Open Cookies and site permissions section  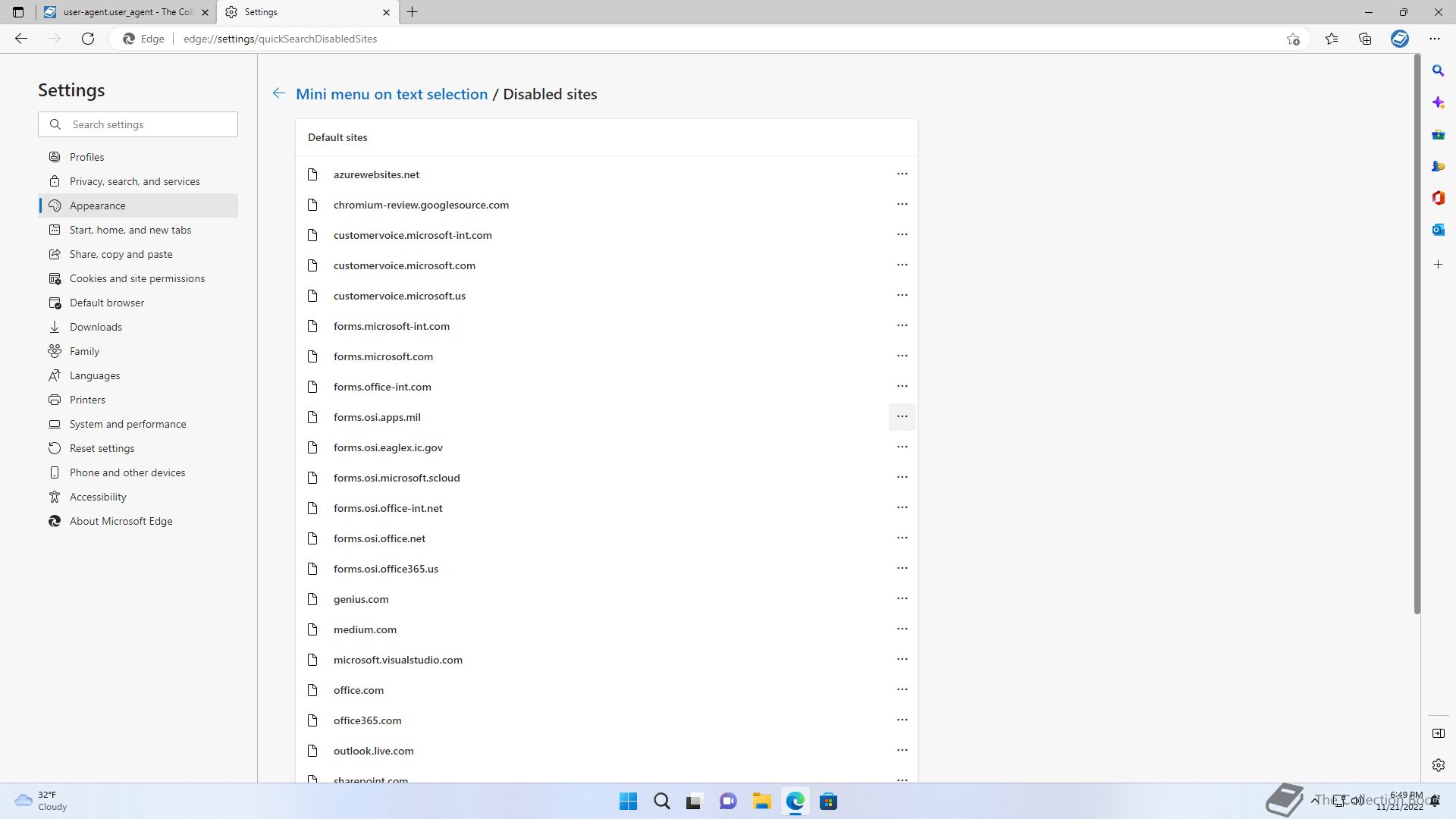click(138, 278)
